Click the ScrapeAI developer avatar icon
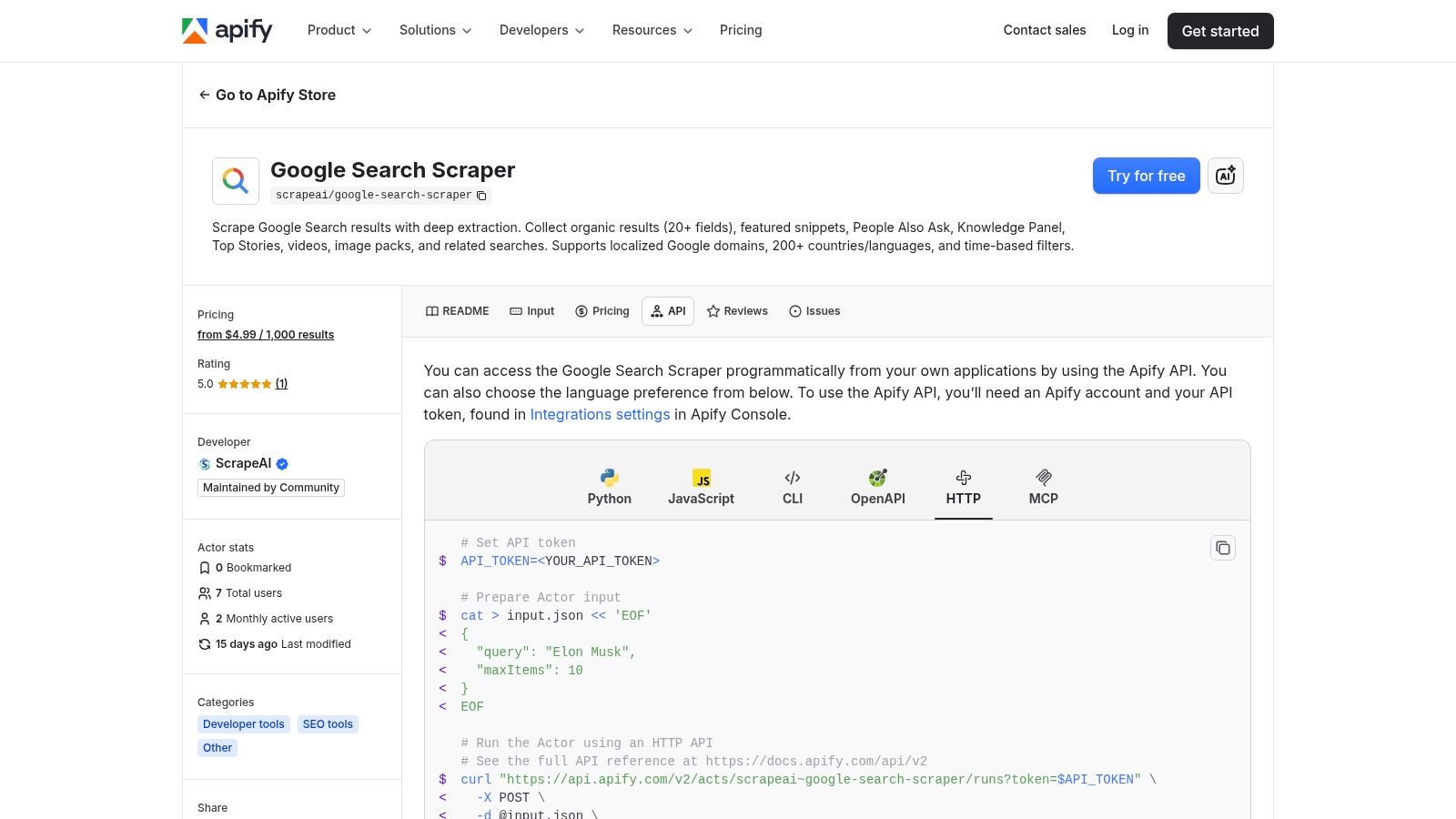1456x819 pixels. click(205, 464)
